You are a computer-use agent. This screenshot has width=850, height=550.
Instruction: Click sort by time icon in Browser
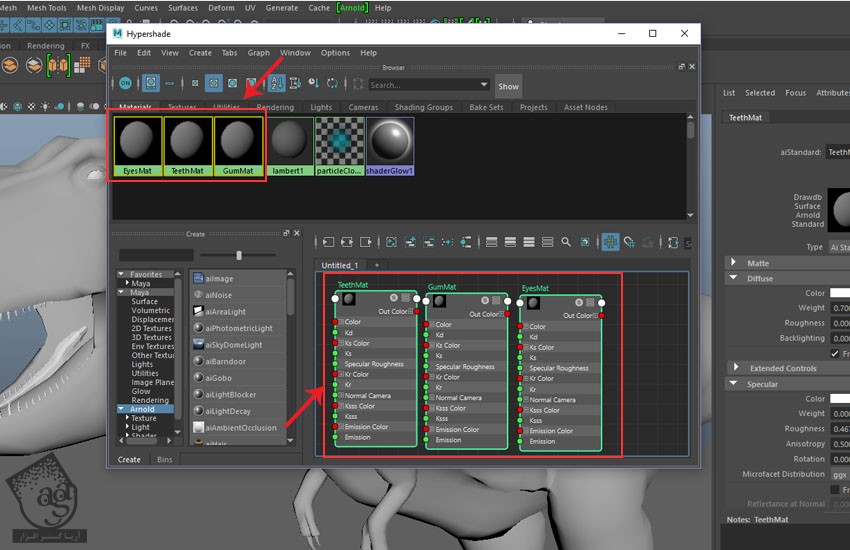click(x=313, y=83)
